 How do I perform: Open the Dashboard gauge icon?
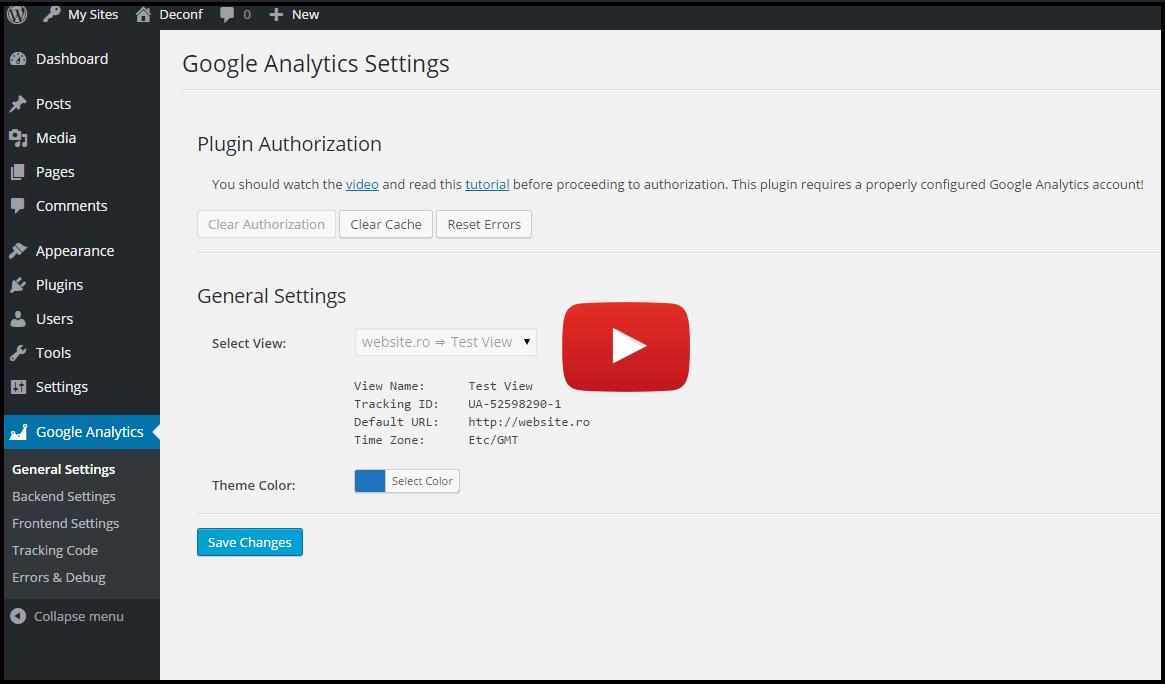click(x=18, y=59)
